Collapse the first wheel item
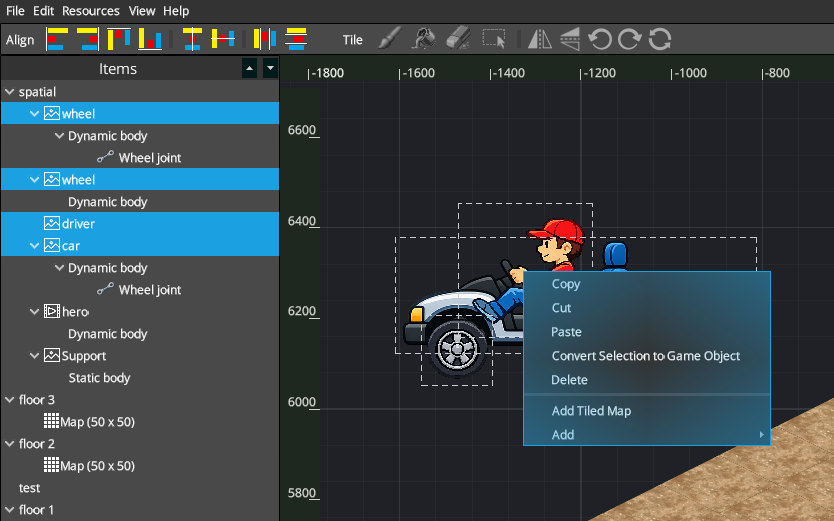This screenshot has width=834, height=521. [35, 114]
